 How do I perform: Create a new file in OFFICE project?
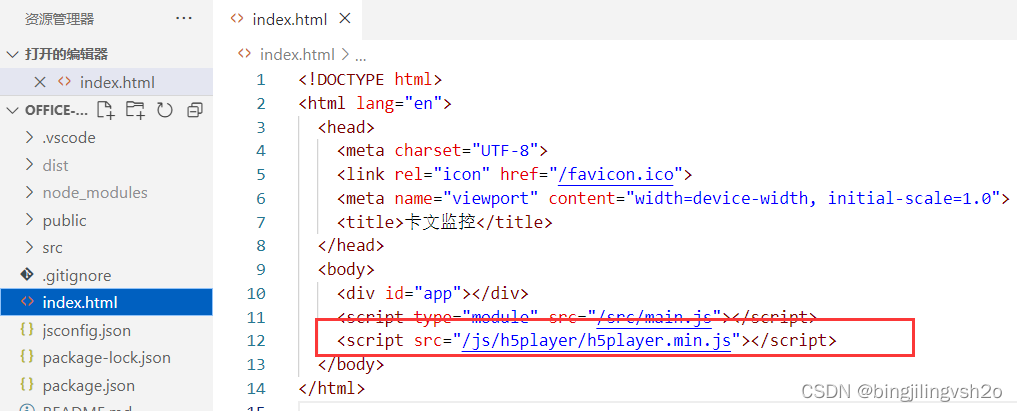[x=105, y=110]
